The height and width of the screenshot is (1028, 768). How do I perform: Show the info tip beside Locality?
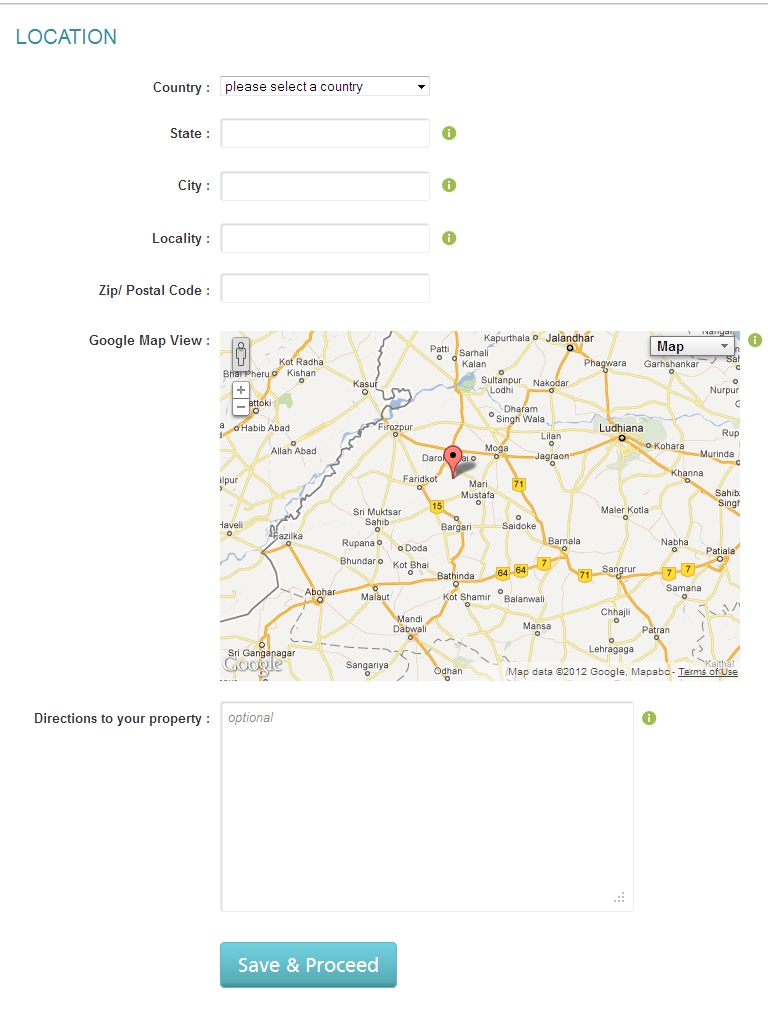(449, 238)
